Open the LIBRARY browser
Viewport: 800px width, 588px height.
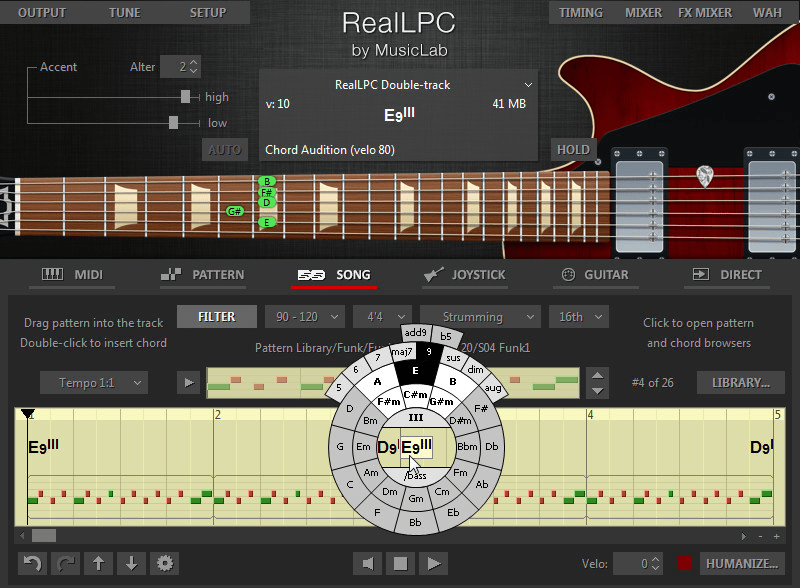(x=740, y=382)
